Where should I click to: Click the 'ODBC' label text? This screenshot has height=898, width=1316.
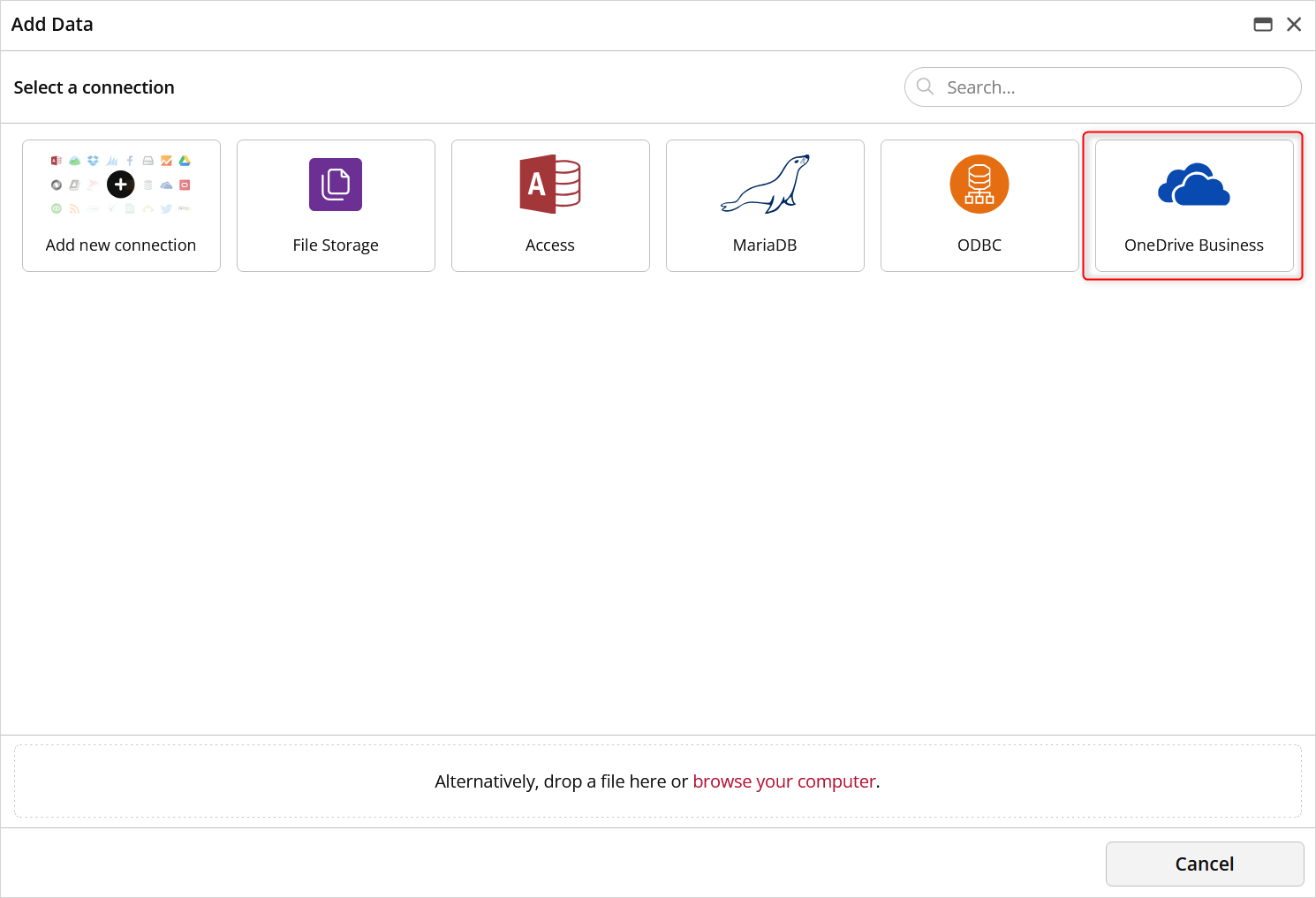(979, 245)
